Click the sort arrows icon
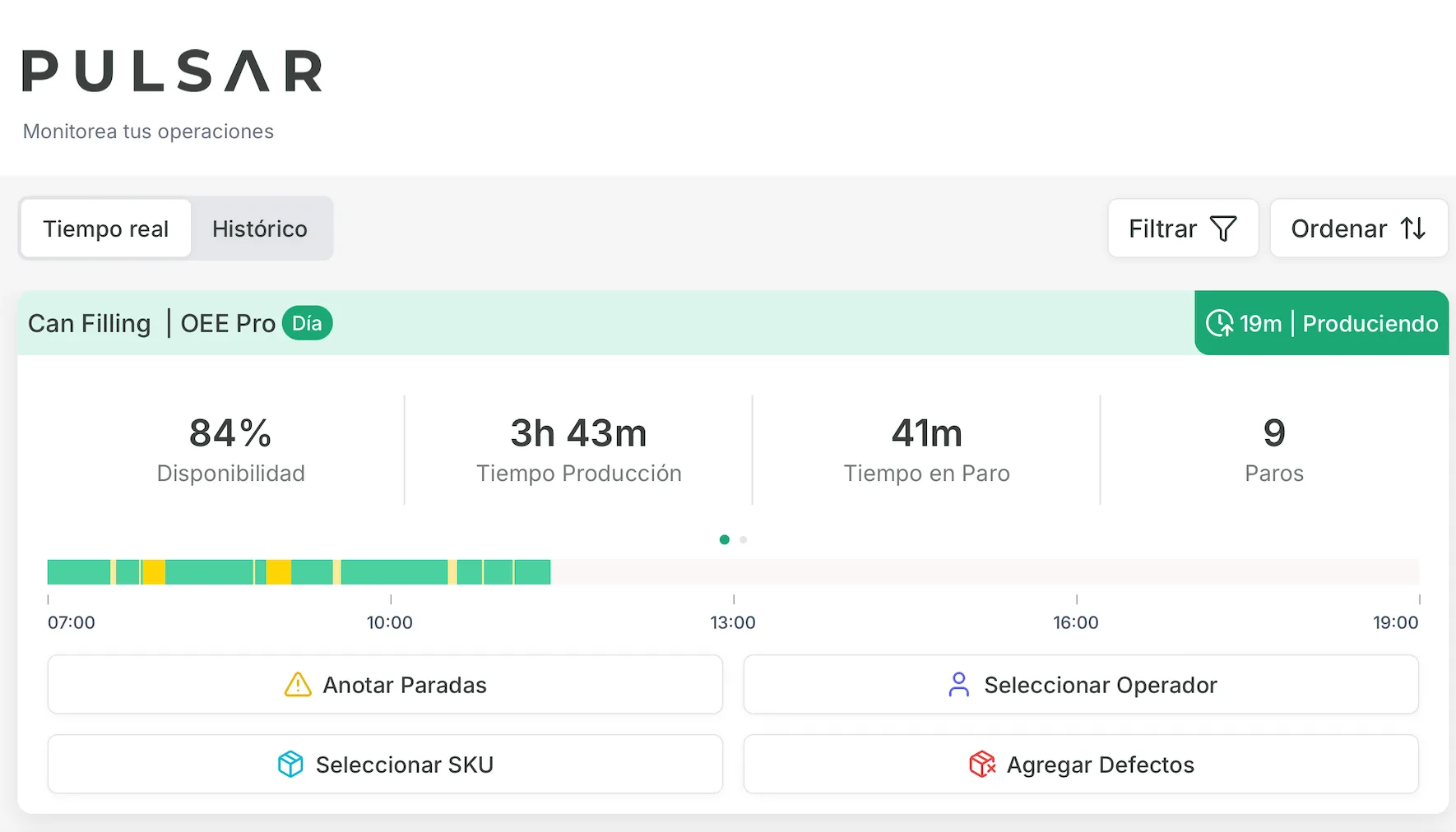 click(1413, 229)
